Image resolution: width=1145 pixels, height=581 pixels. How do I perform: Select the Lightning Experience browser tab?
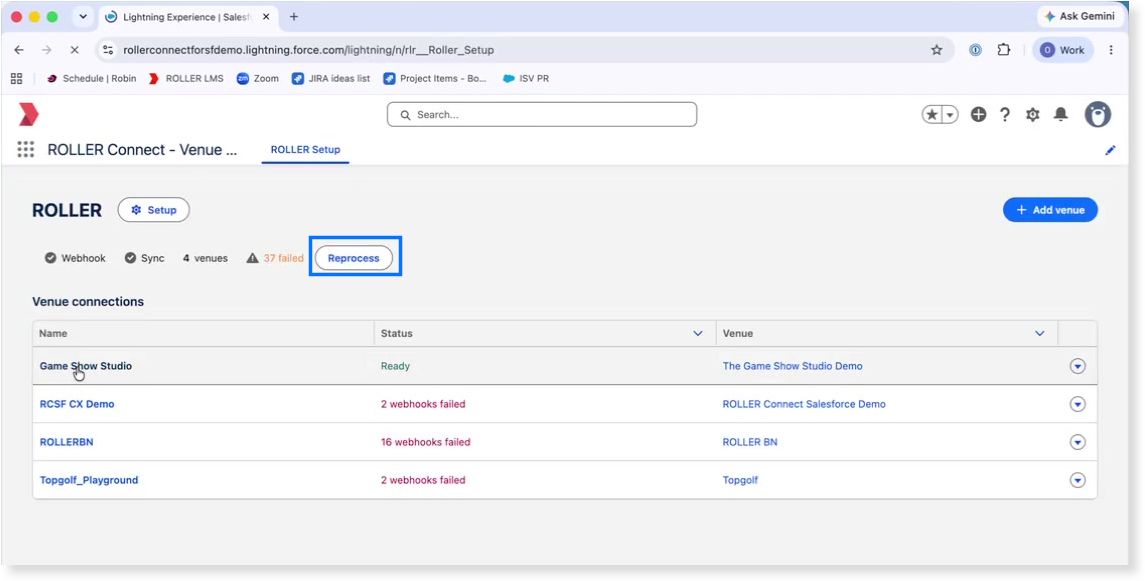[187, 17]
